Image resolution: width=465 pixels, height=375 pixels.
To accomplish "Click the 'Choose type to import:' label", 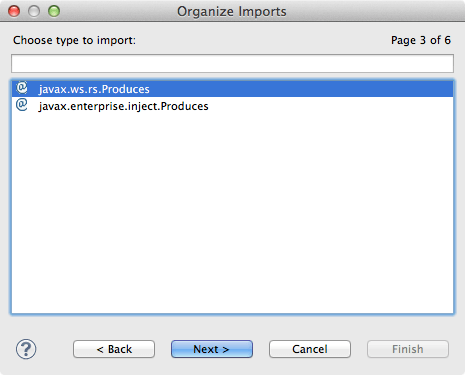I will pos(74,40).
